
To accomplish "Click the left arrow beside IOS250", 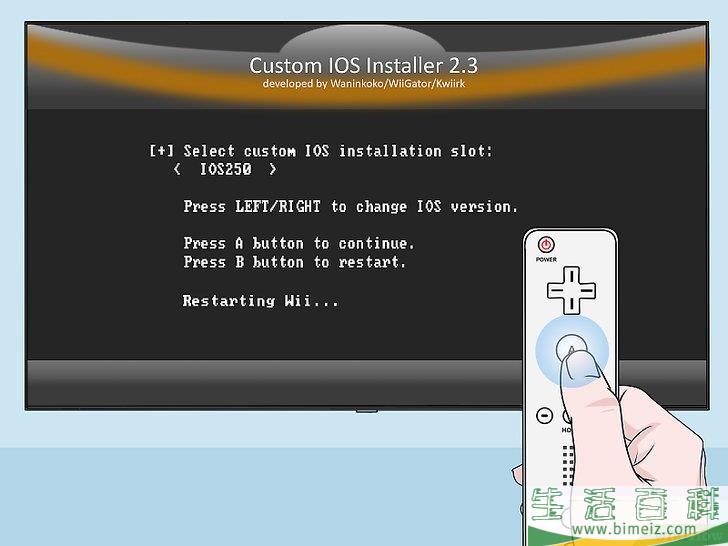I will click(x=177, y=169).
